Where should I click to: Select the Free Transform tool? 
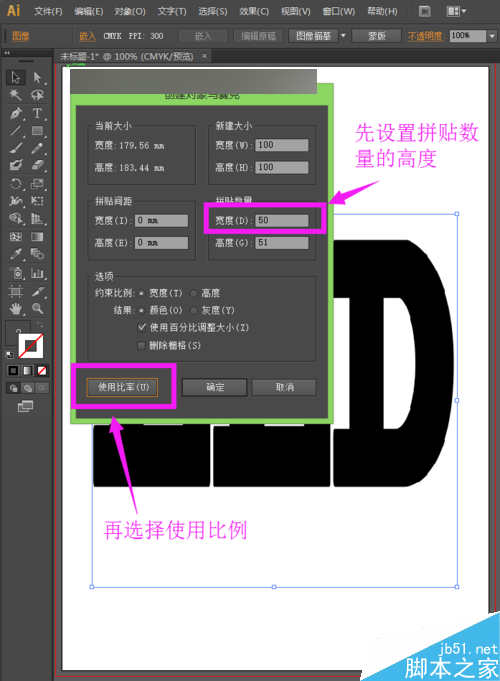click(x=37, y=201)
